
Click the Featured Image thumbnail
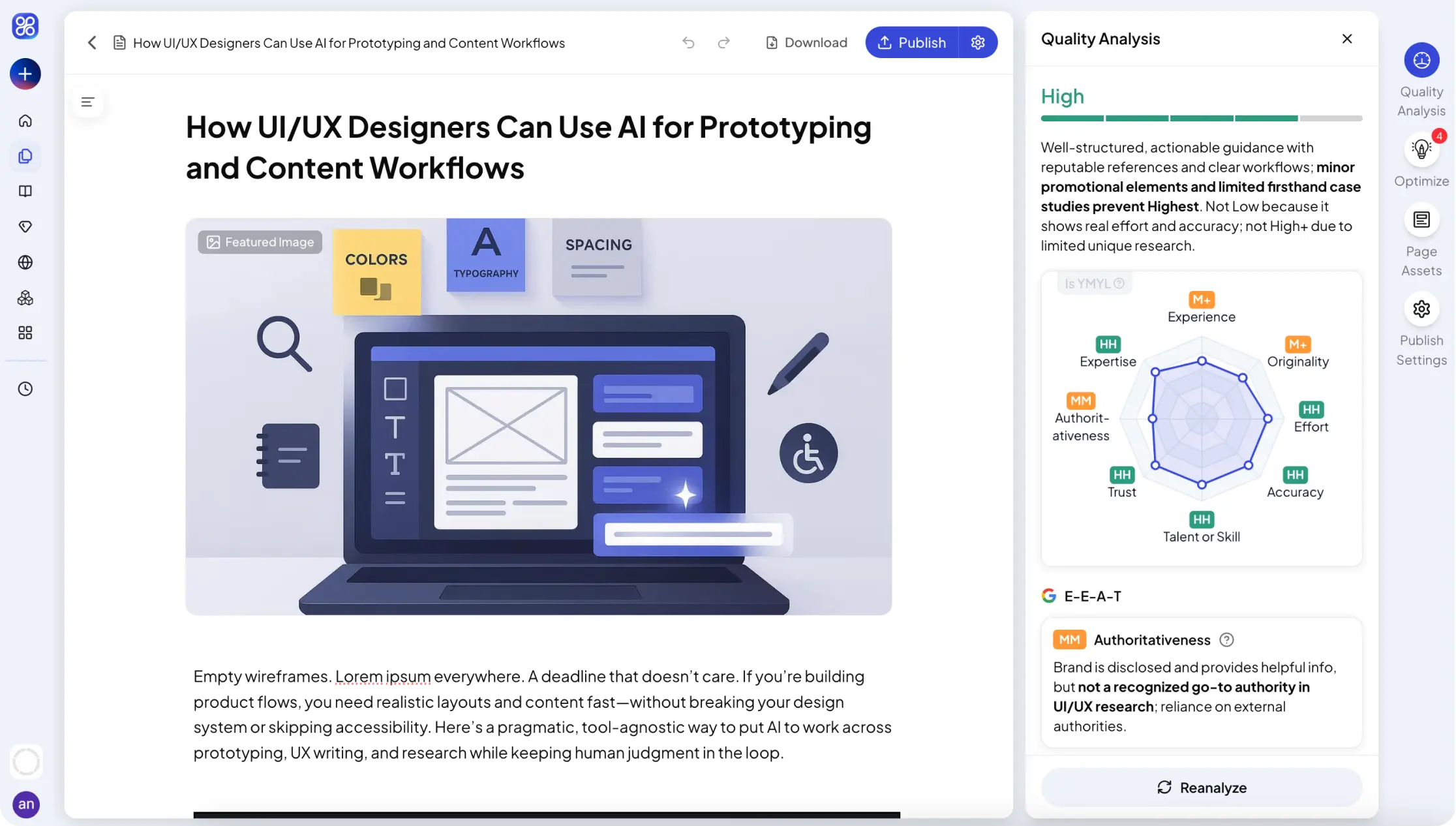[538, 416]
